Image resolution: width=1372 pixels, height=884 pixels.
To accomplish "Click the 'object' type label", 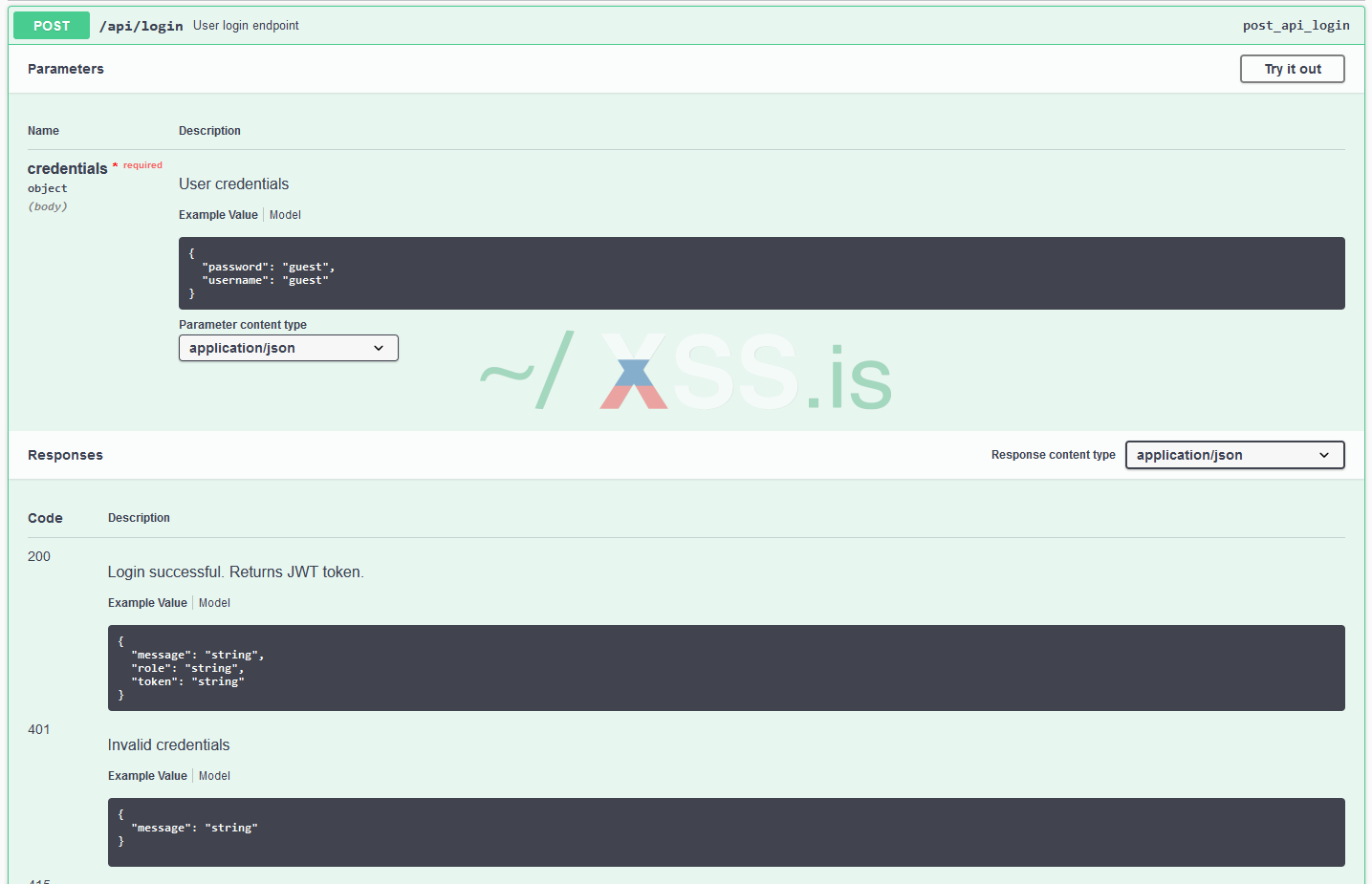I will [48, 188].
